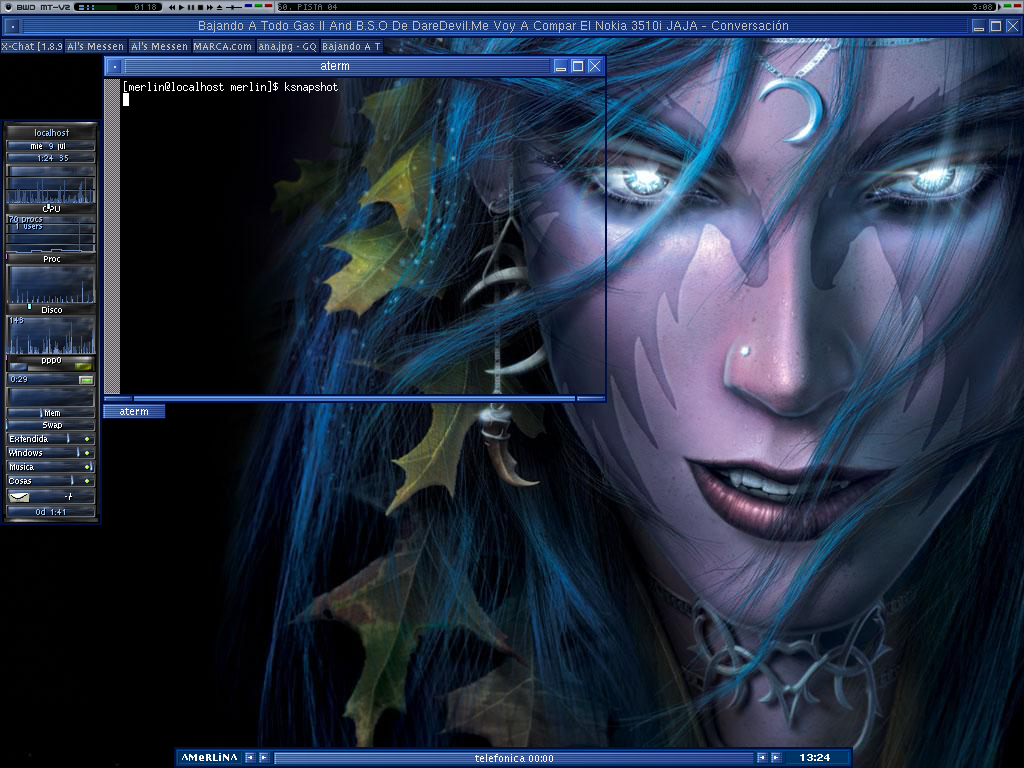Click the red player indicator button

click(x=268, y=5)
